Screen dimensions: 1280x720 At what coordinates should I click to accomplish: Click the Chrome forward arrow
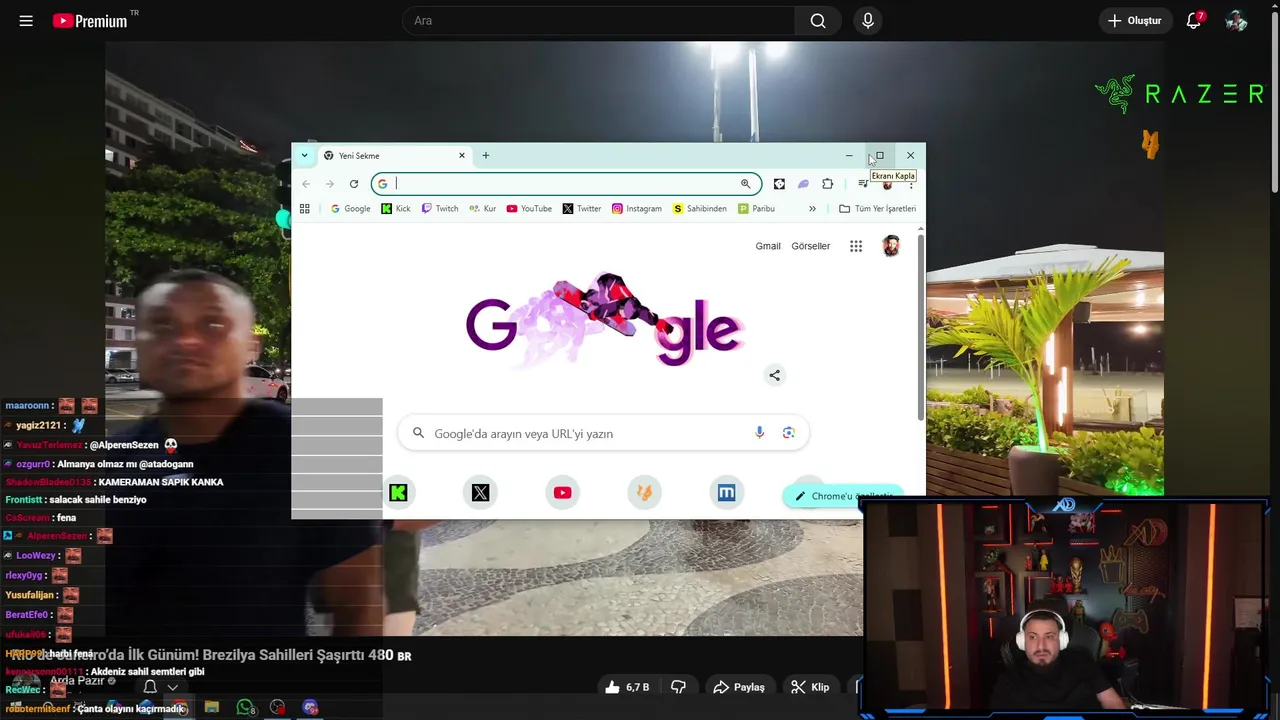point(330,184)
